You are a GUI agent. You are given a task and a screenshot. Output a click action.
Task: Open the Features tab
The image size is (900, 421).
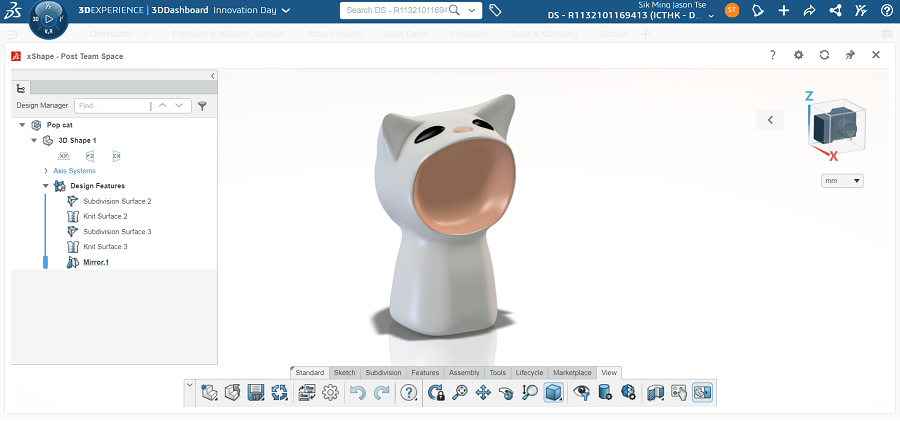(425, 372)
